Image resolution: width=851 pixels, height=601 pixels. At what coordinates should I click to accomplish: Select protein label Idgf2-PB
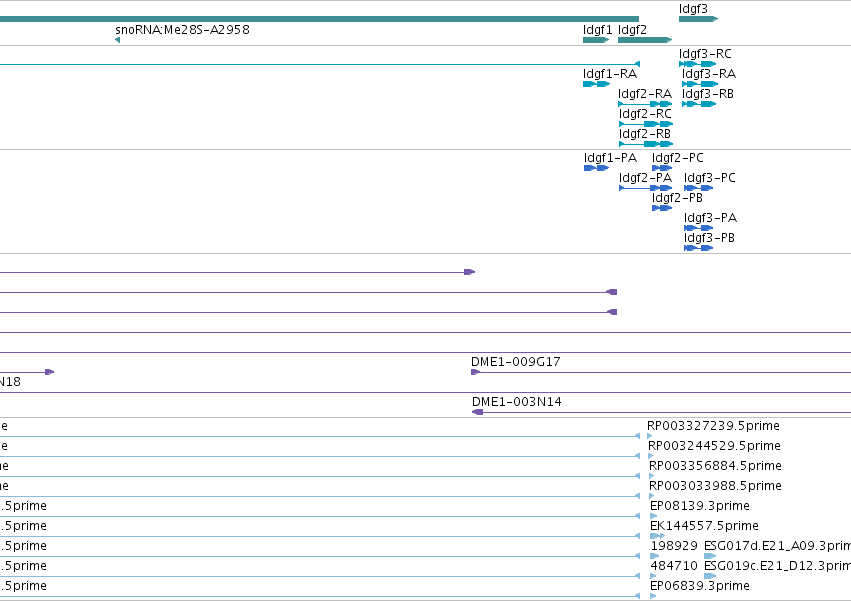click(x=677, y=198)
